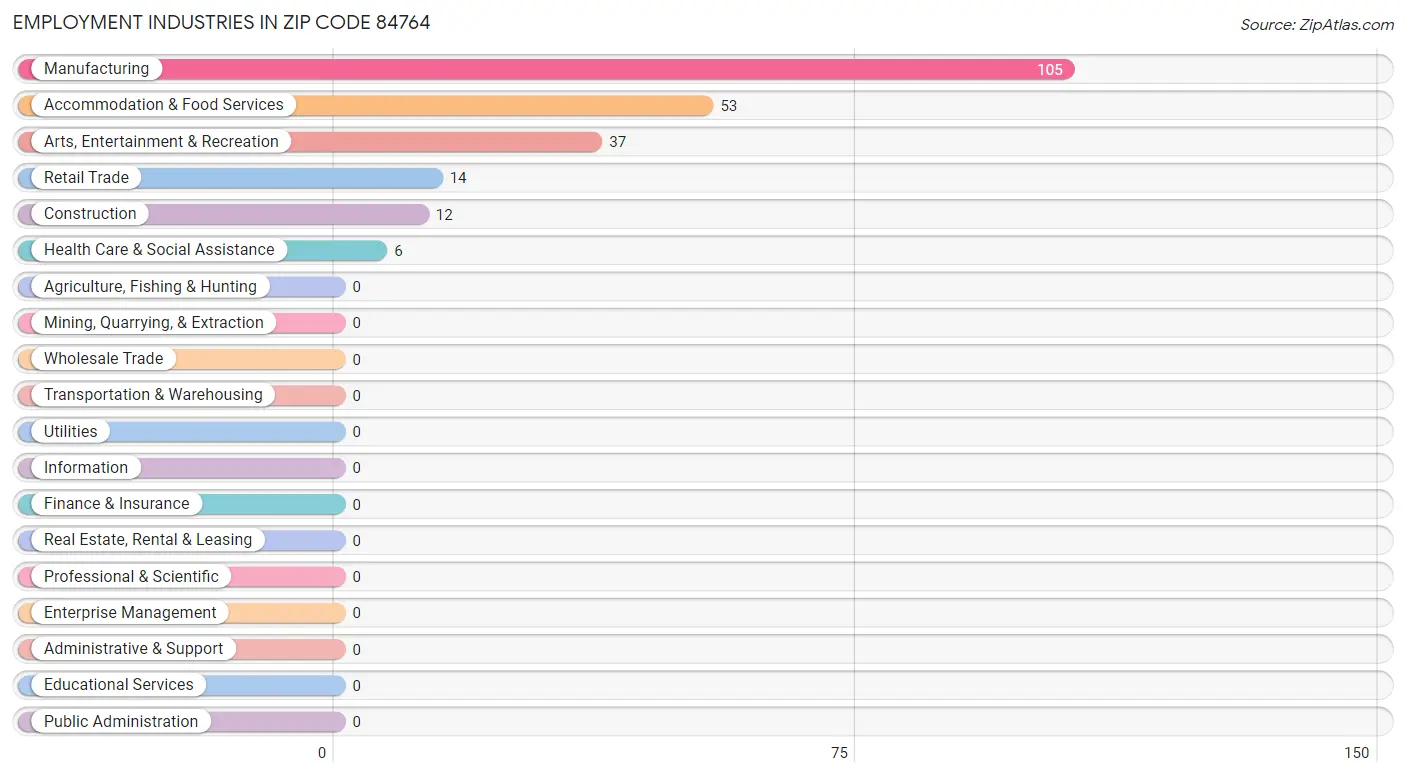Click Administrative & Support label
1406x776 pixels.
(133, 649)
